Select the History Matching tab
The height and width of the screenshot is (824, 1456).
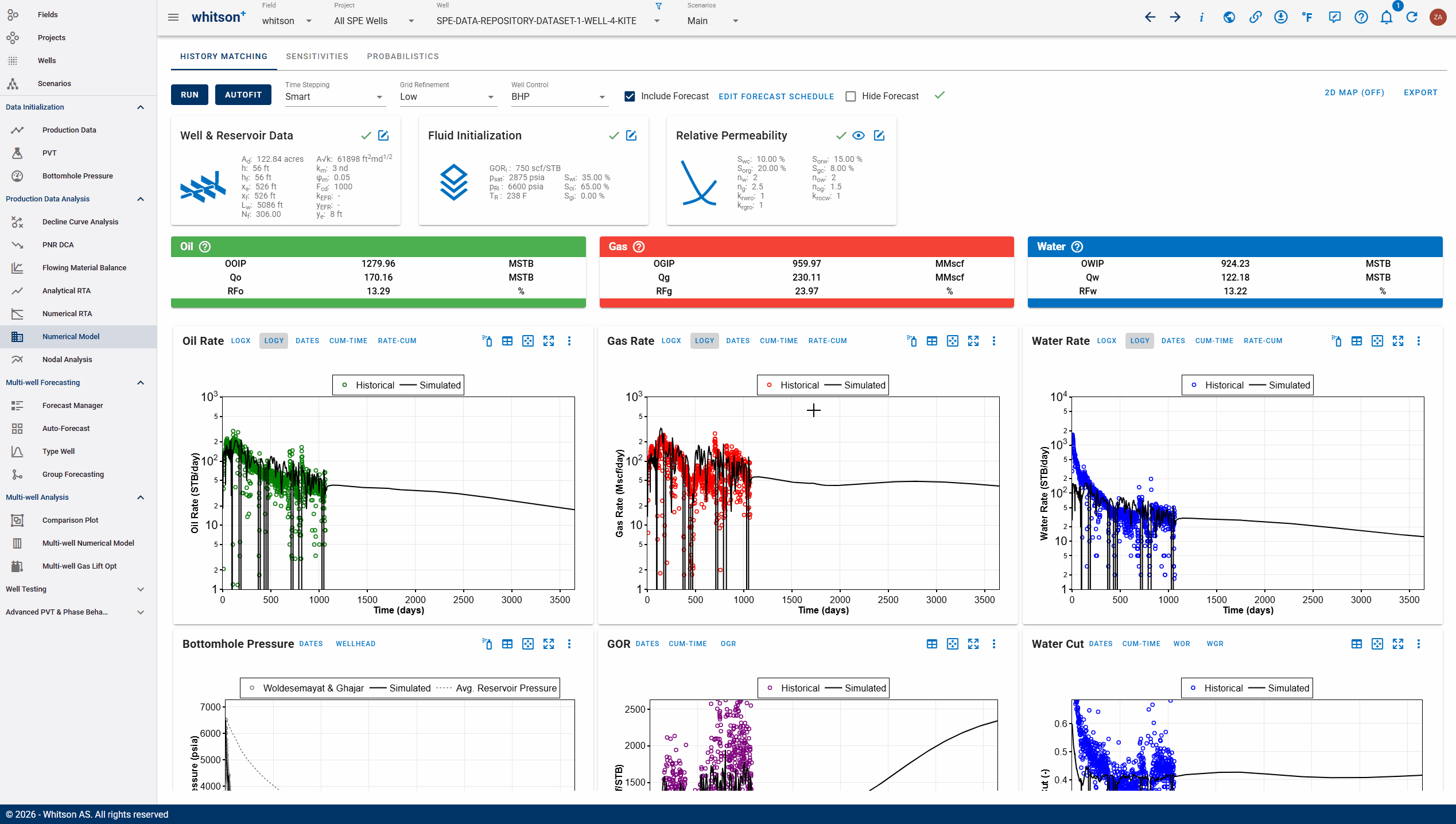(x=224, y=56)
